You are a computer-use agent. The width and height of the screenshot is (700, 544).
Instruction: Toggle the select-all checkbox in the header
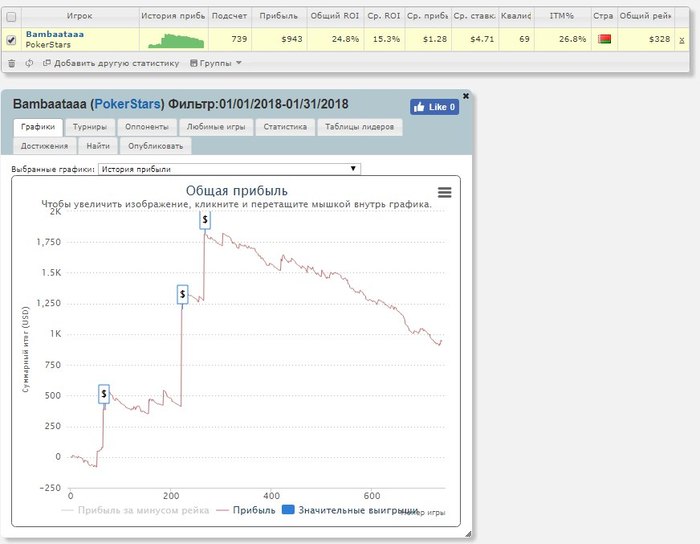coord(11,17)
